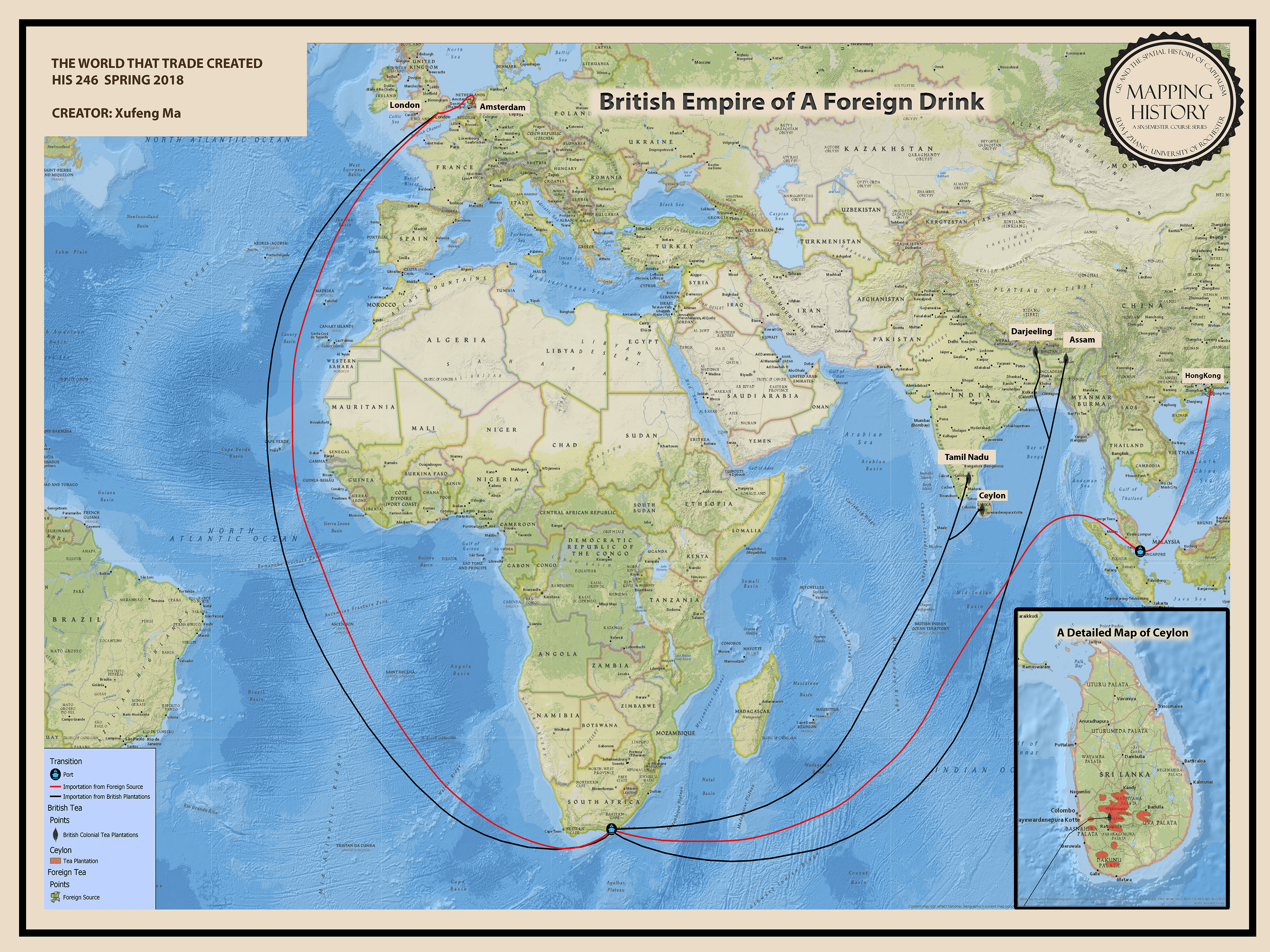Click the legend text 'Importation from British Plantations'

(106, 797)
